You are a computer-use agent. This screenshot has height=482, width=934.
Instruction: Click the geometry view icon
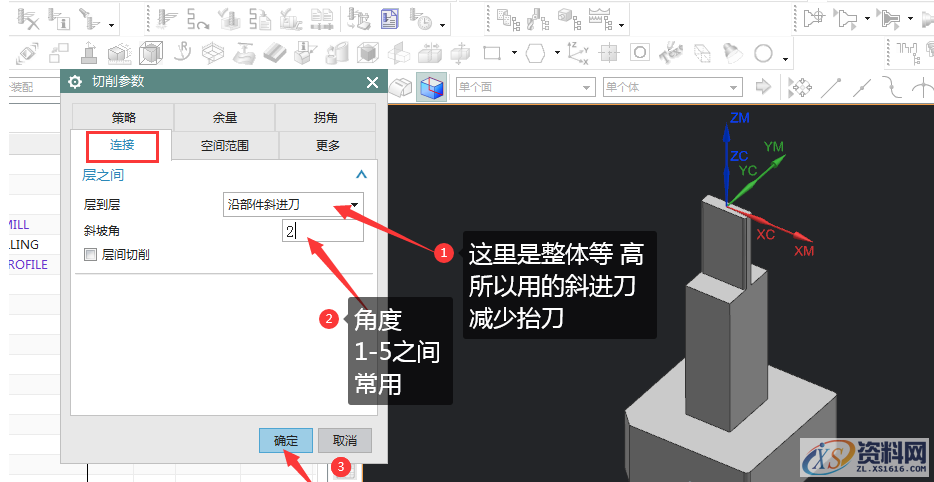pos(569,18)
